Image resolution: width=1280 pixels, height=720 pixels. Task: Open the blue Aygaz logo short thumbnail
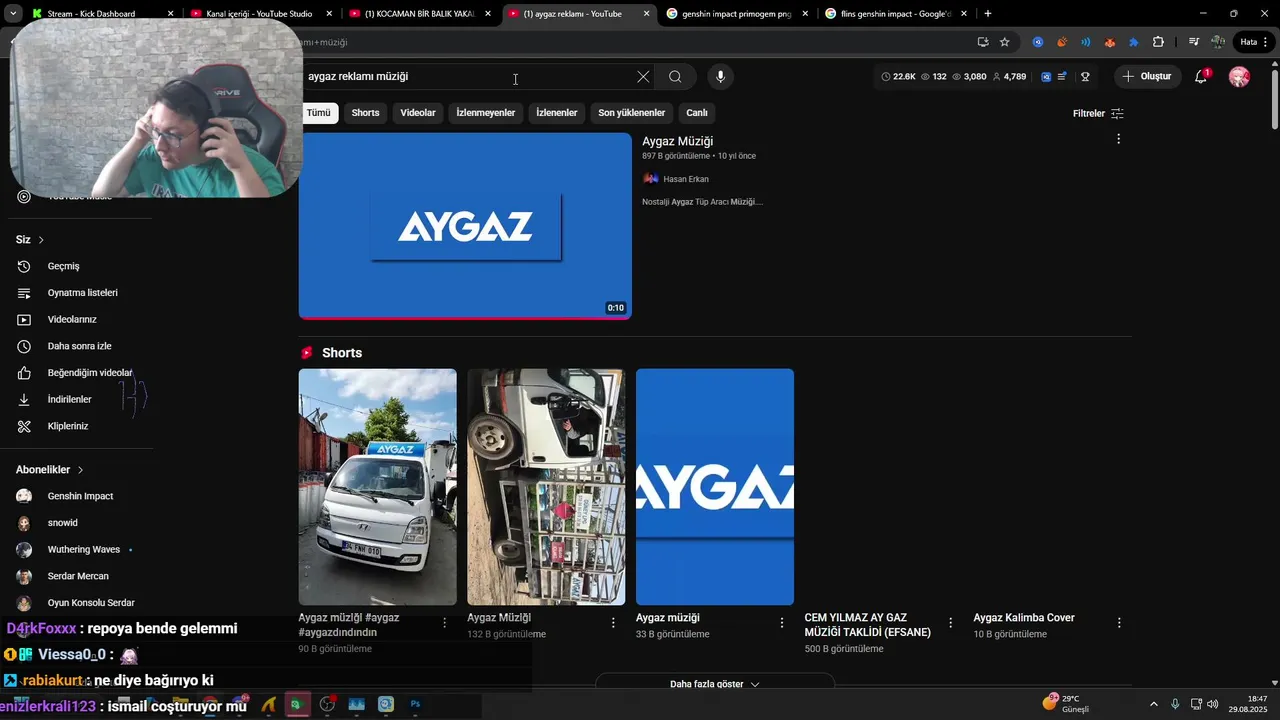(x=715, y=487)
